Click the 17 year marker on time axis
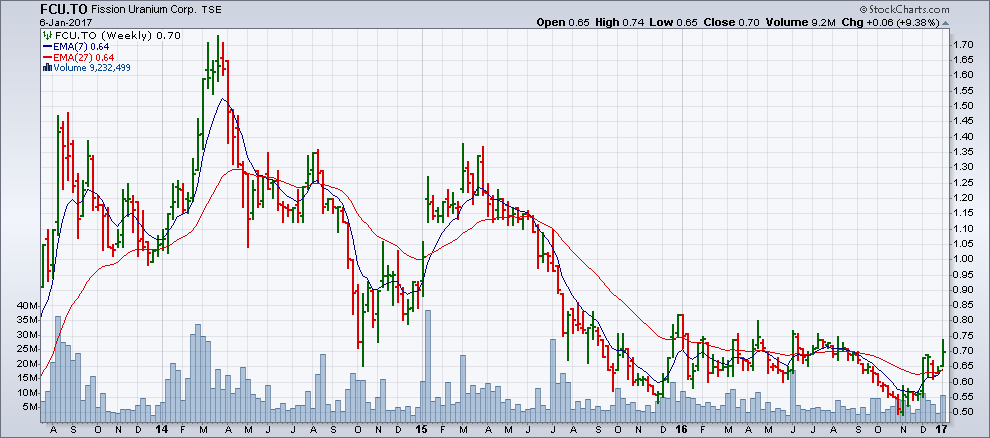 [942, 429]
